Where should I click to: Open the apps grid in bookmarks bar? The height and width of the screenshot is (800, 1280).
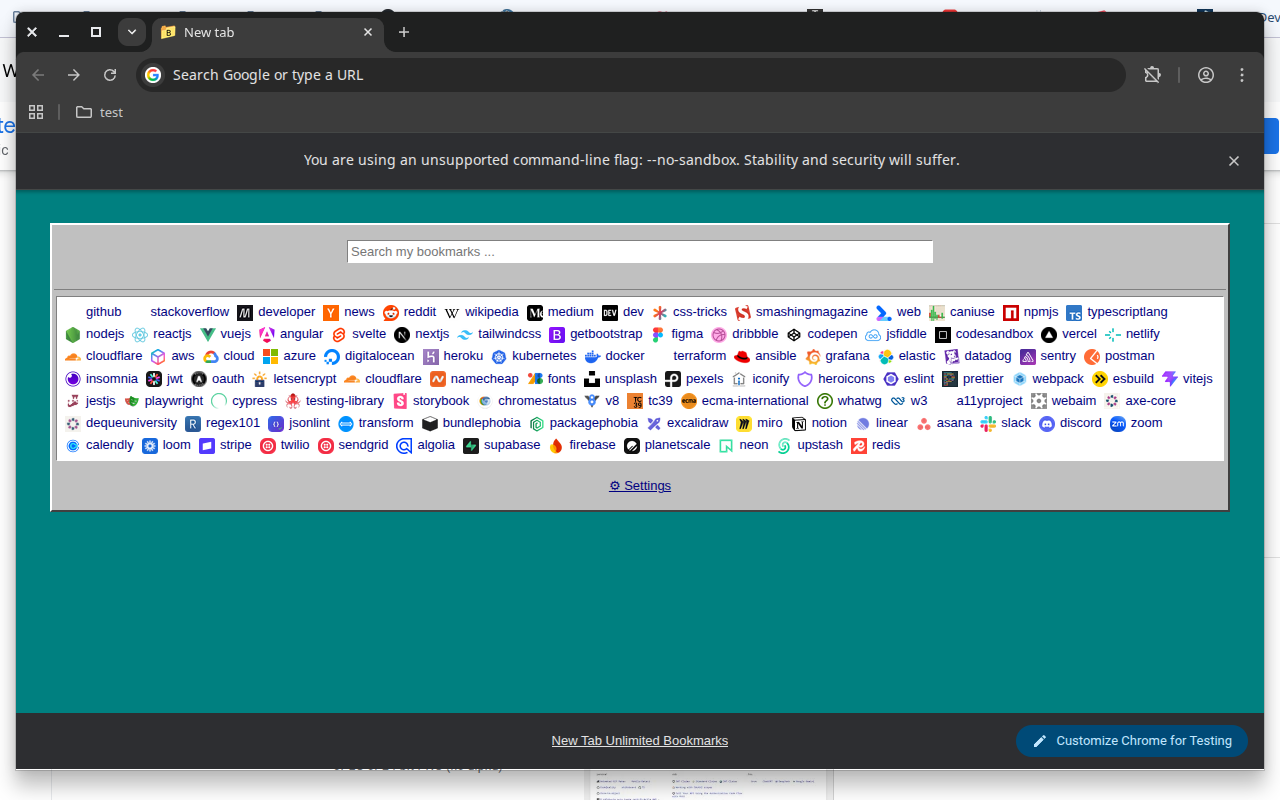36,112
